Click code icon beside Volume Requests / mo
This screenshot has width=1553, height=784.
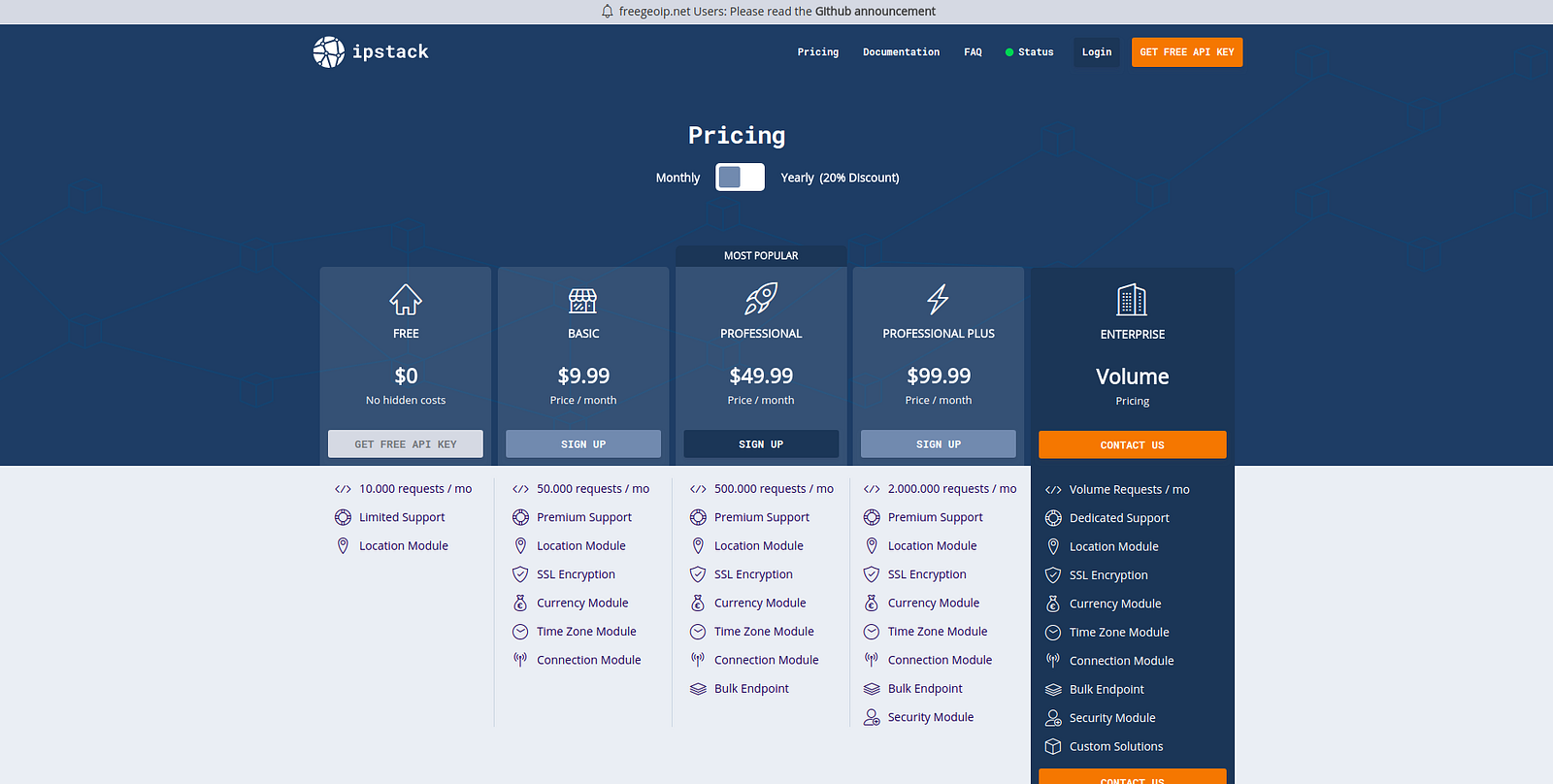click(1053, 490)
